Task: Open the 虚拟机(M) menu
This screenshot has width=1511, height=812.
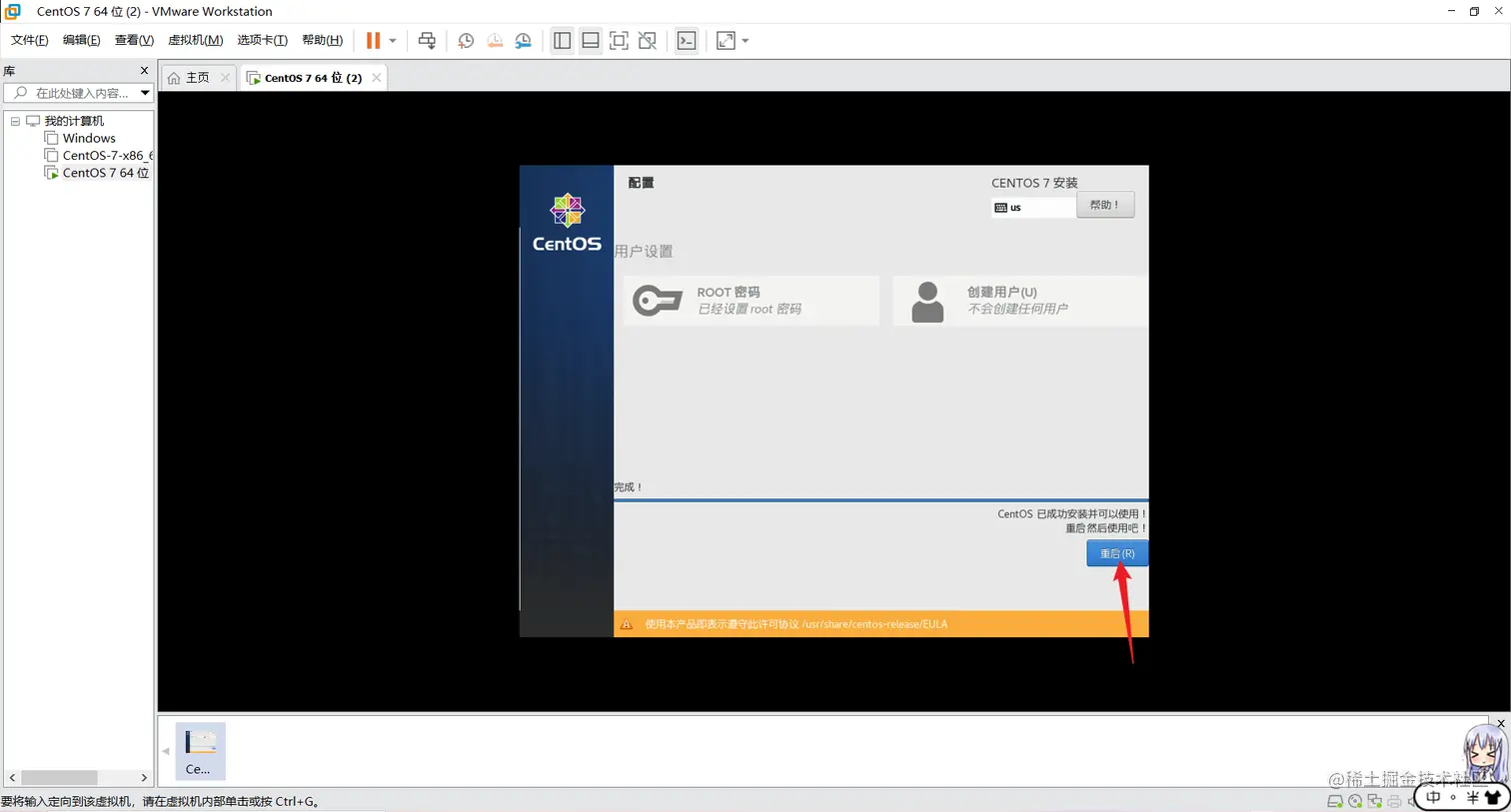Action: click(195, 40)
